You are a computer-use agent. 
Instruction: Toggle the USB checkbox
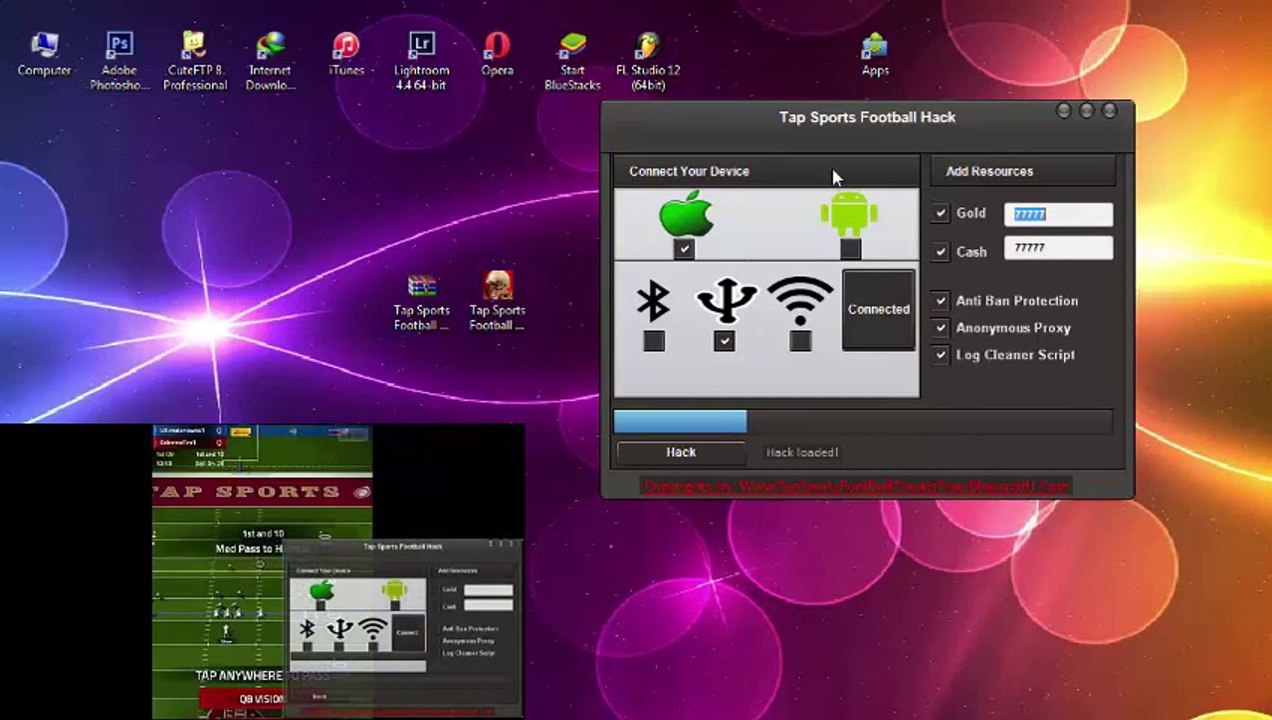(x=724, y=341)
